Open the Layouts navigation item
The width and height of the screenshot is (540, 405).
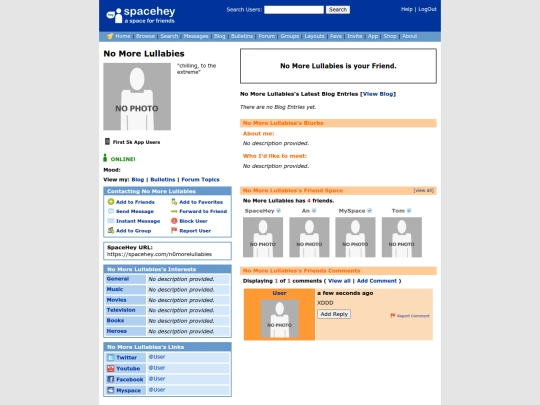pyautogui.click(x=314, y=36)
